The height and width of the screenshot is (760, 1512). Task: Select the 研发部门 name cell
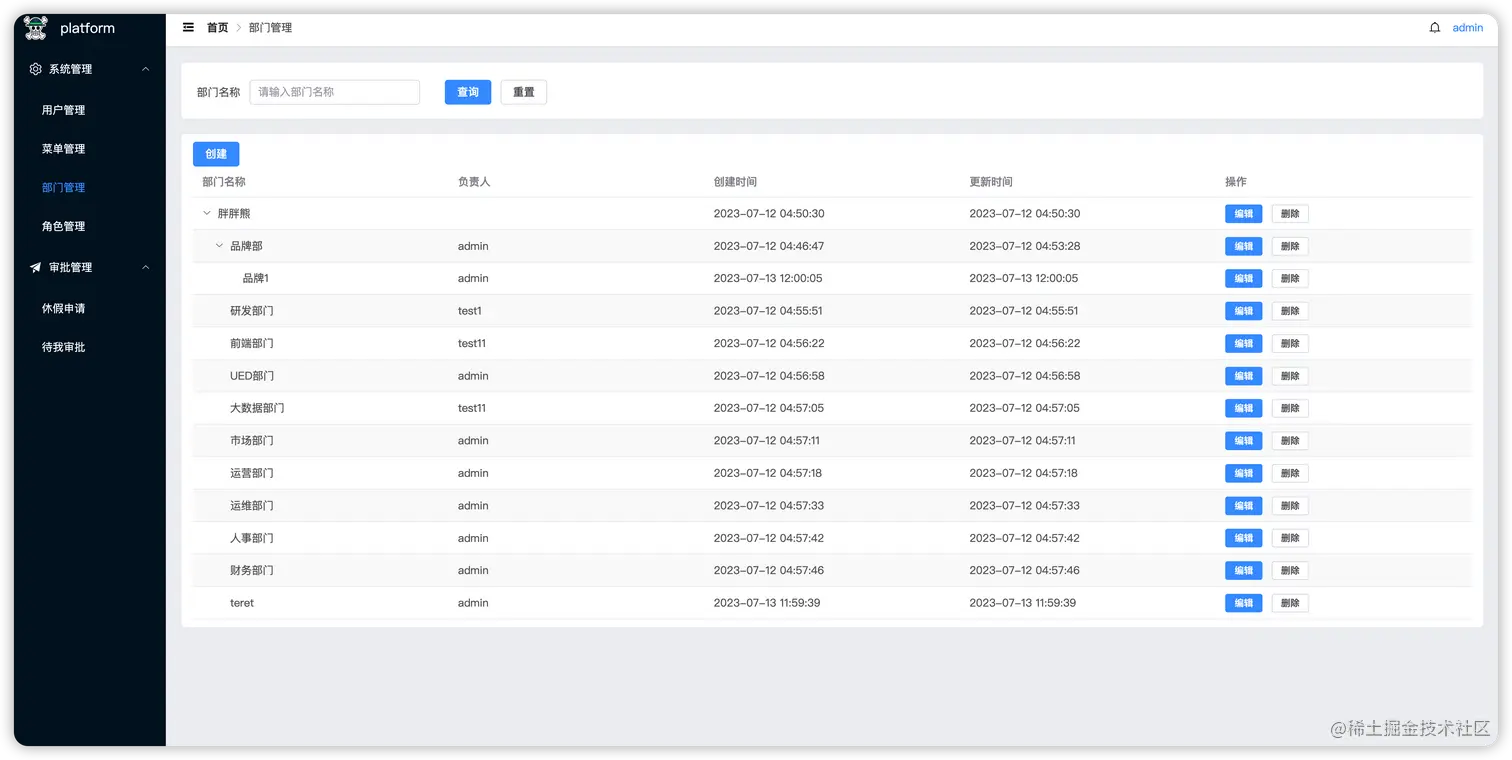252,311
